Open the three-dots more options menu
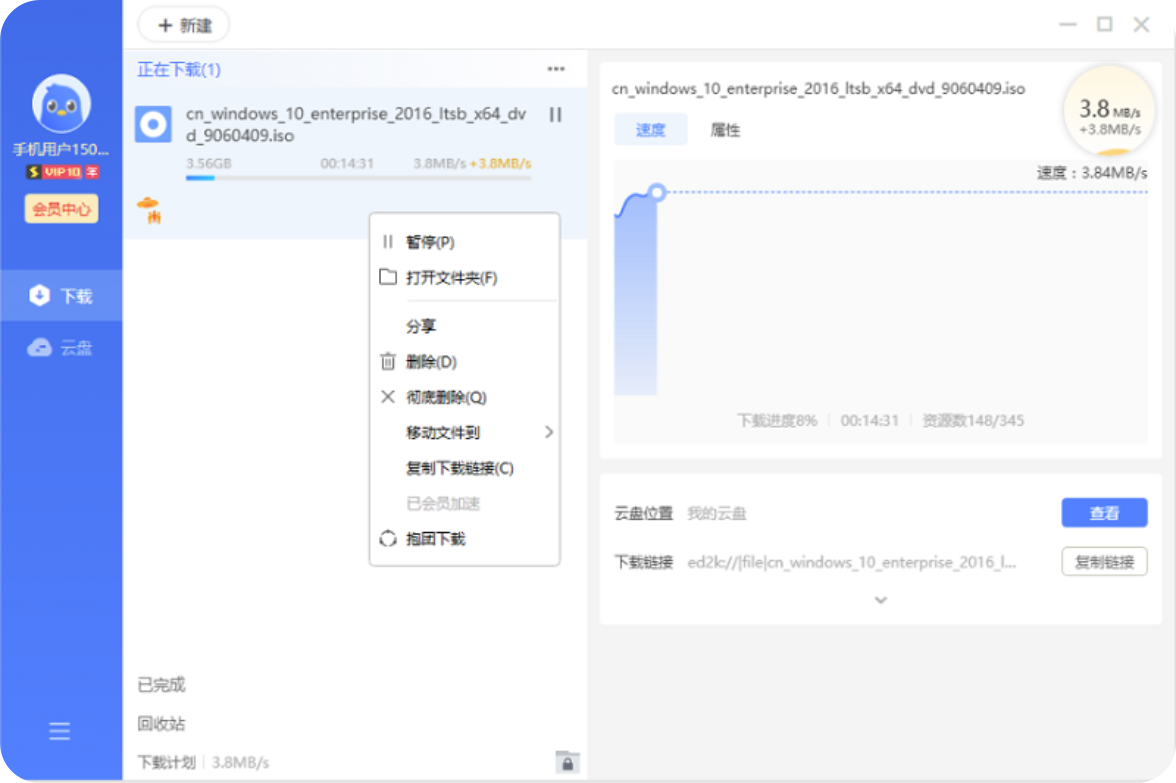The width and height of the screenshot is (1176, 783). [556, 69]
